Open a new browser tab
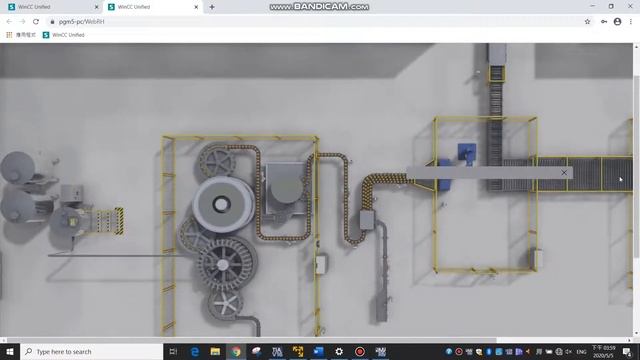This screenshot has width=640, height=360. point(212,7)
